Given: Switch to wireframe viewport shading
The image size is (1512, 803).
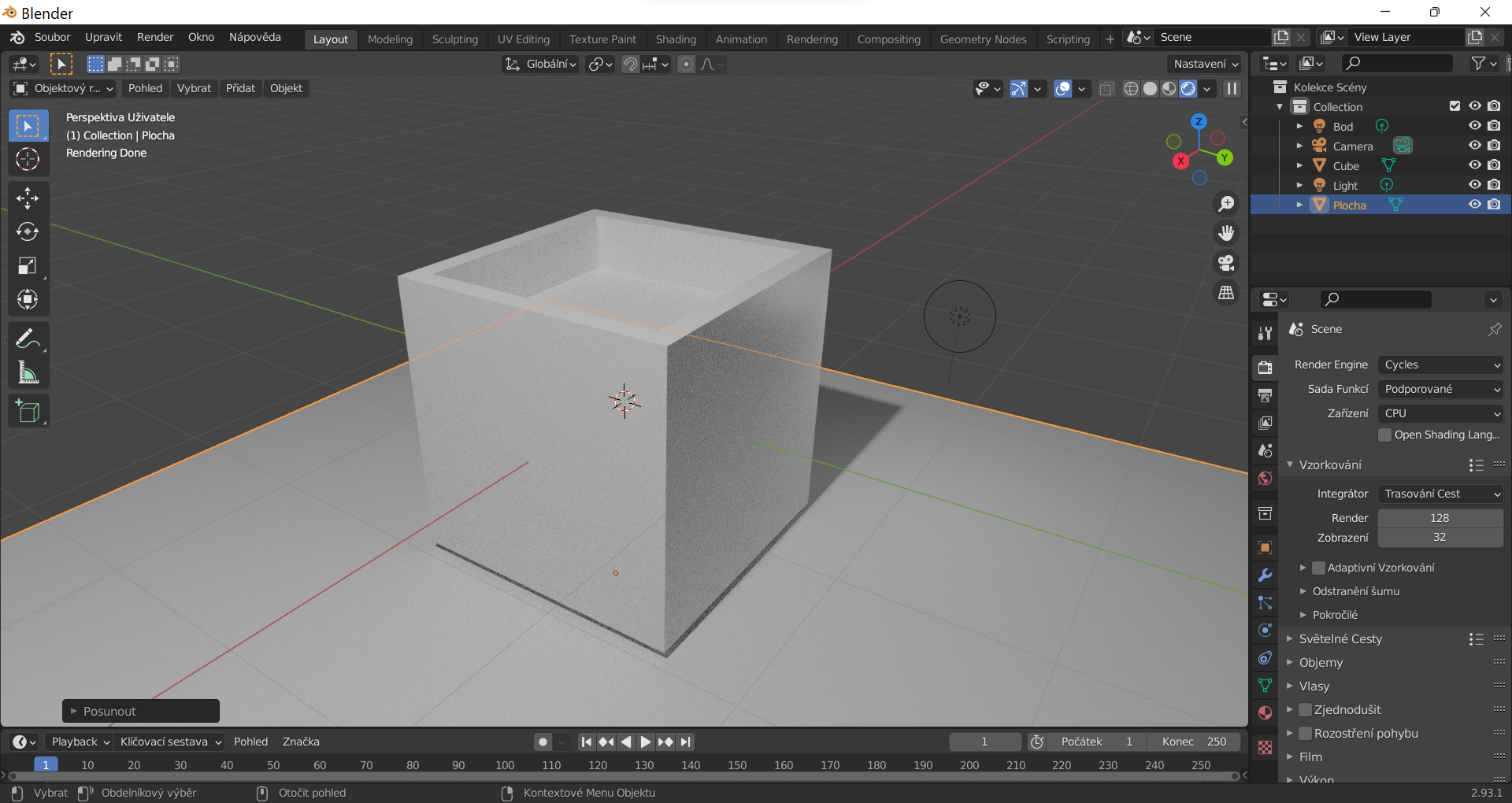Looking at the screenshot, I should click(1131, 88).
